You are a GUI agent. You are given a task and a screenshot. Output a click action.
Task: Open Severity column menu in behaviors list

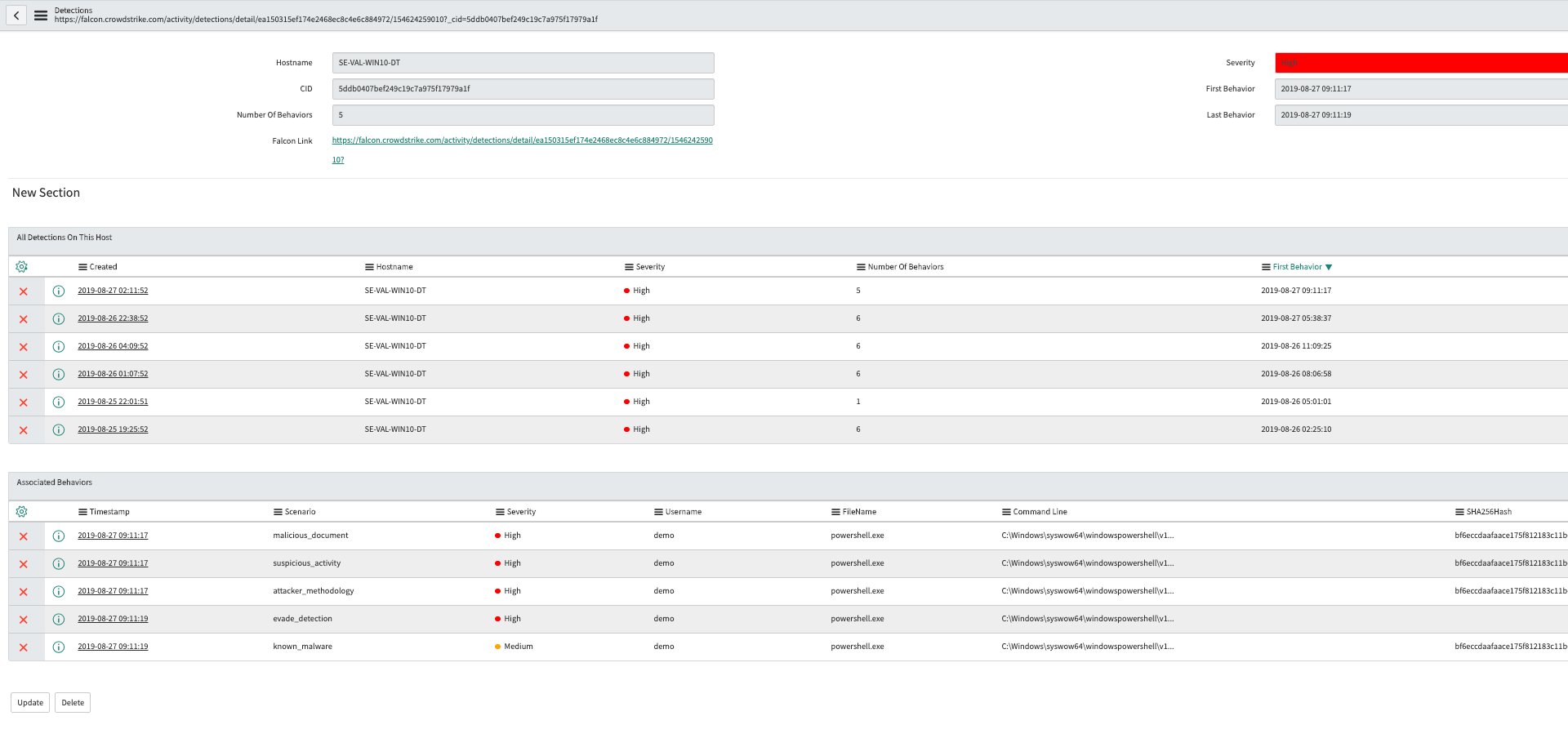point(500,512)
